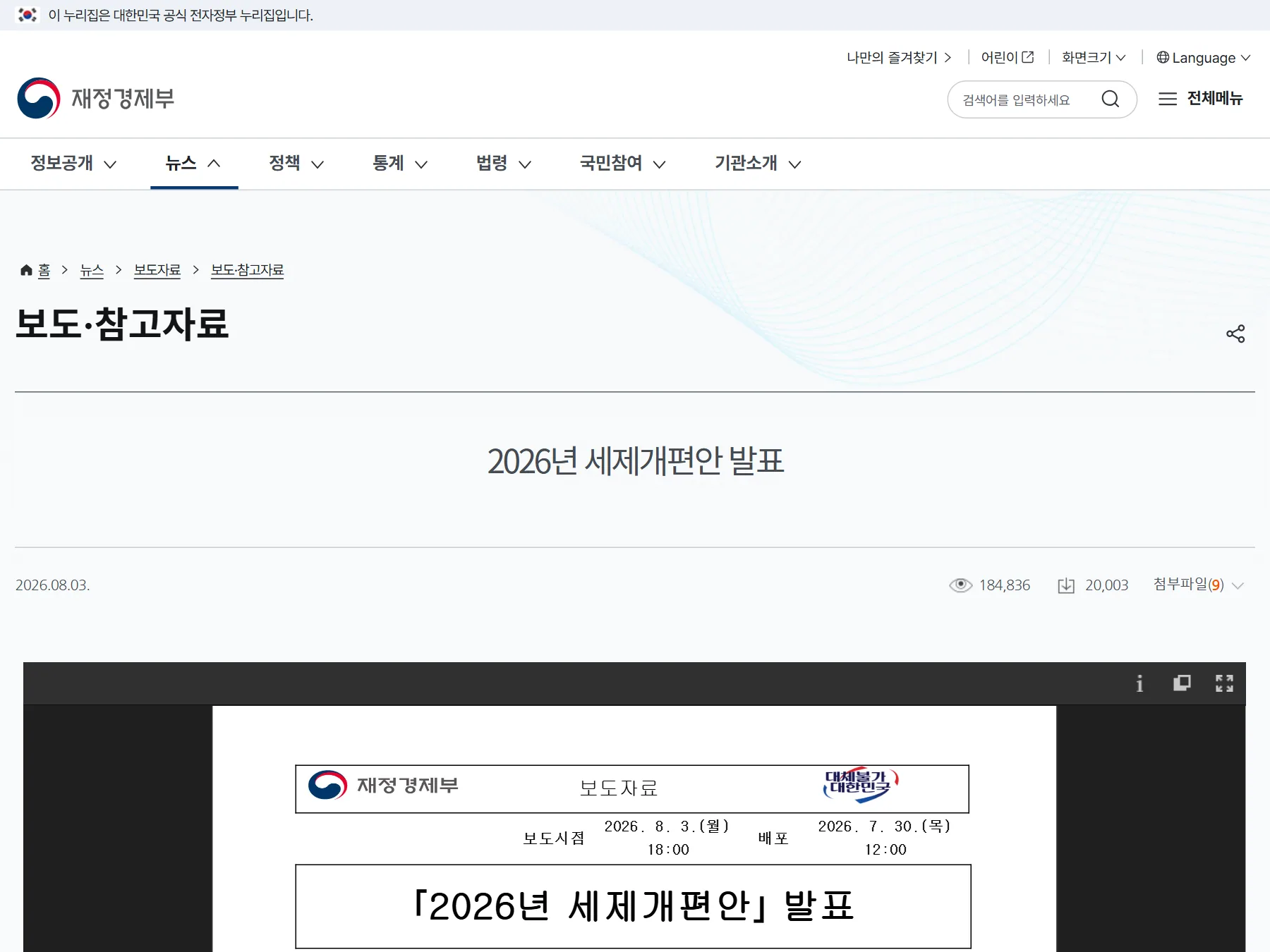Go to 뉴스 breadcrumb link

click(x=92, y=270)
